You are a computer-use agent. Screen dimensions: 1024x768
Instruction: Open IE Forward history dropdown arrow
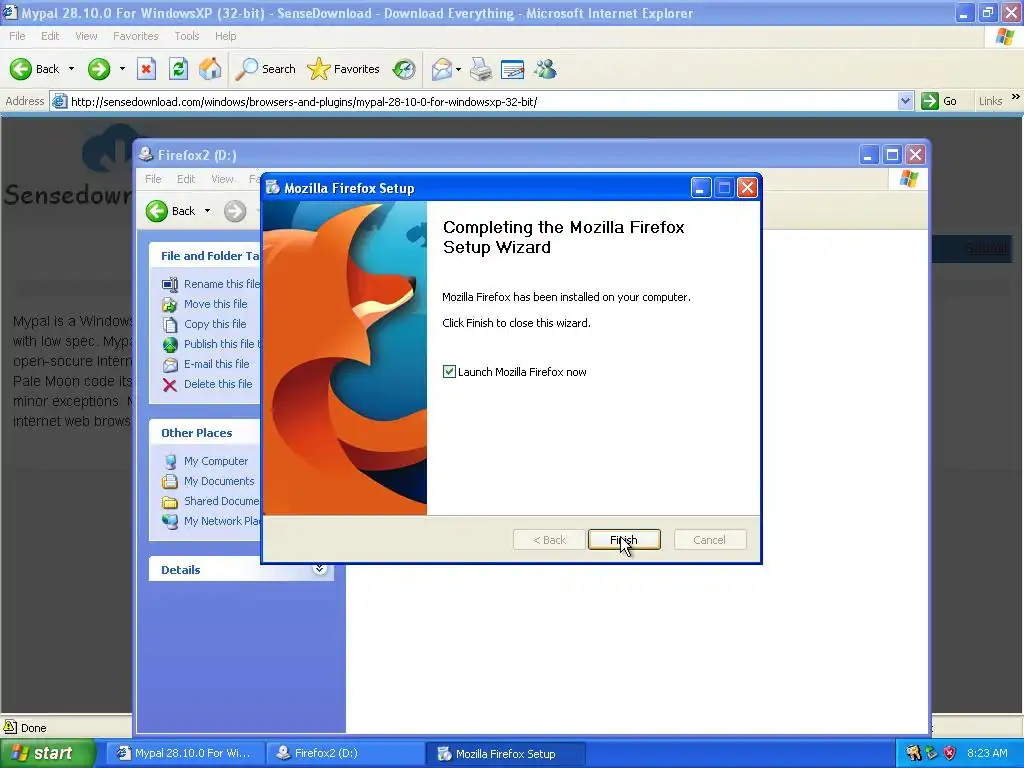[x=122, y=69]
